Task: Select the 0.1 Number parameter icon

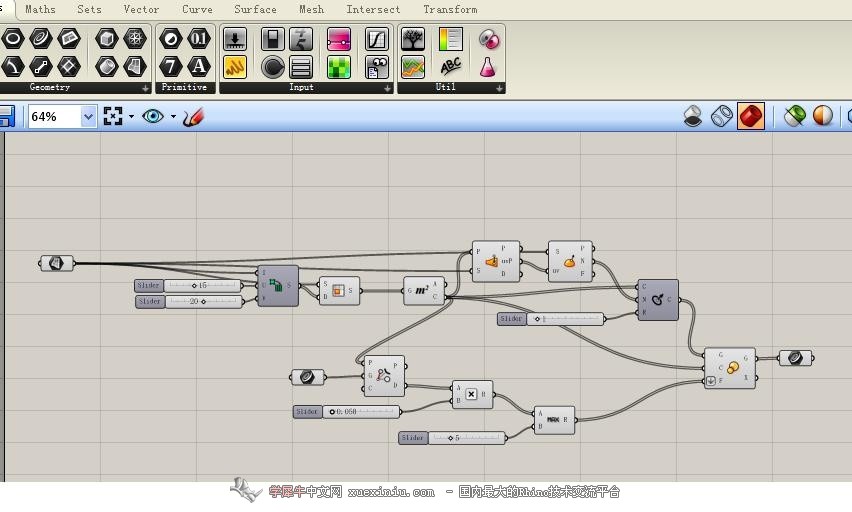Action: point(199,39)
